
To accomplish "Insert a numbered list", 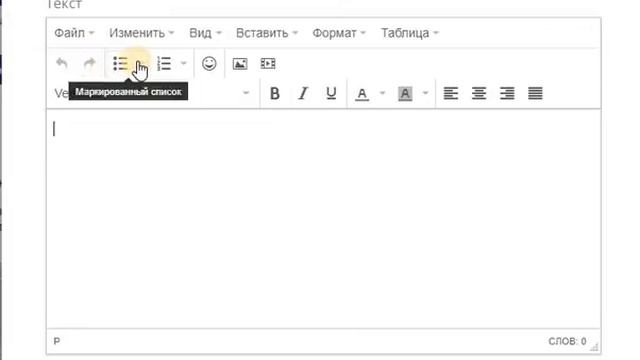I will click(x=164, y=64).
